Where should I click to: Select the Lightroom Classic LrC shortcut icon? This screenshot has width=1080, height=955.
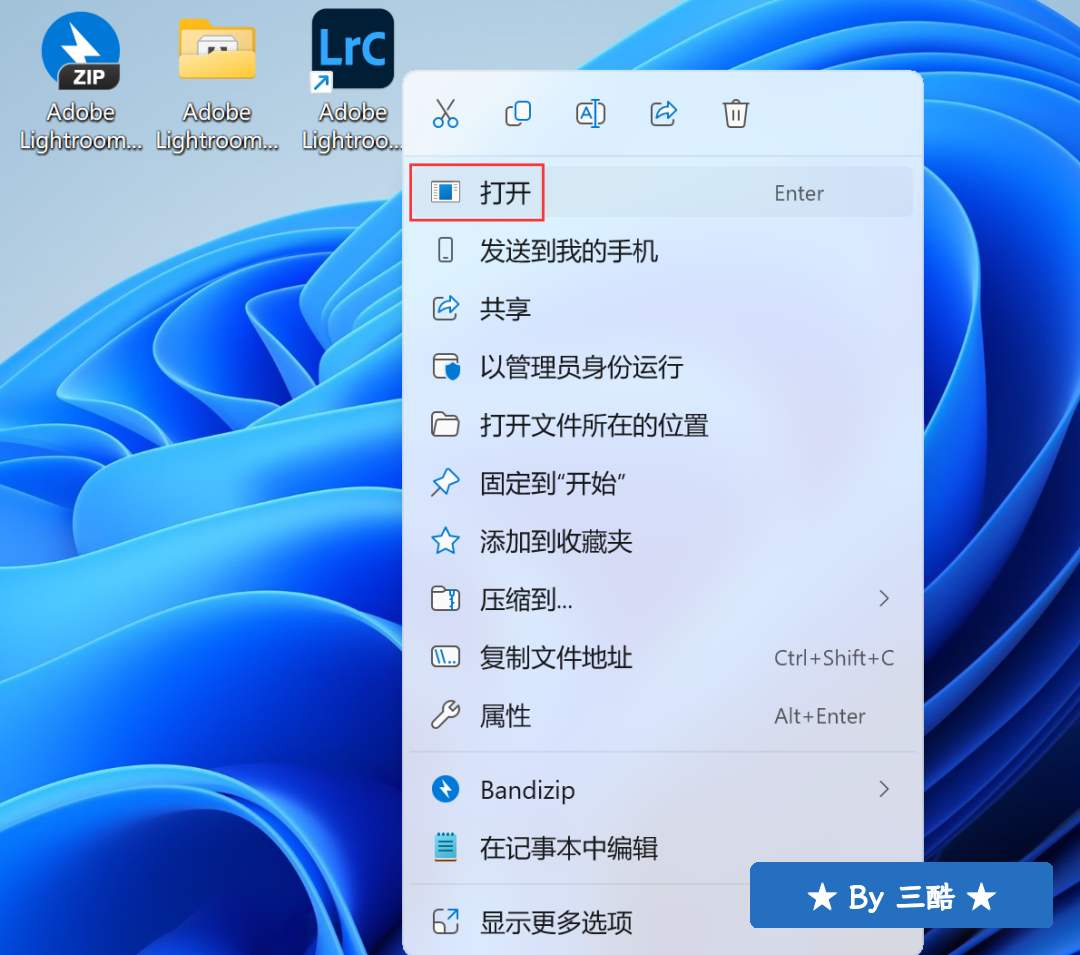353,50
